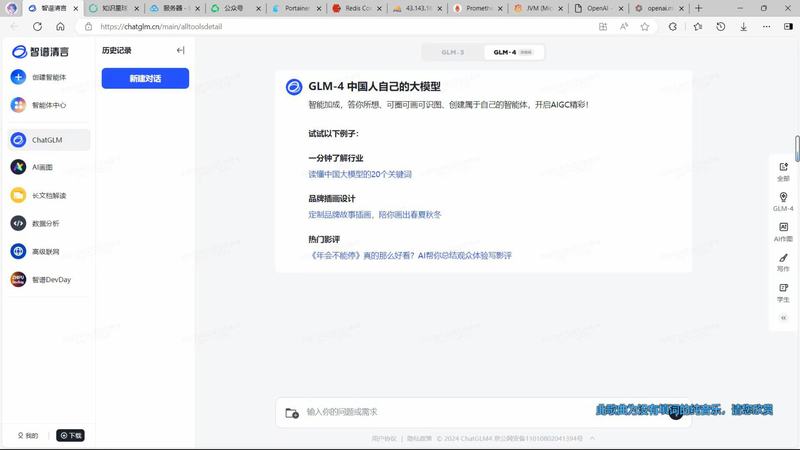The width and height of the screenshot is (800, 450).
Task: Switch to the Portainer browser tab
Action: (x=297, y=8)
